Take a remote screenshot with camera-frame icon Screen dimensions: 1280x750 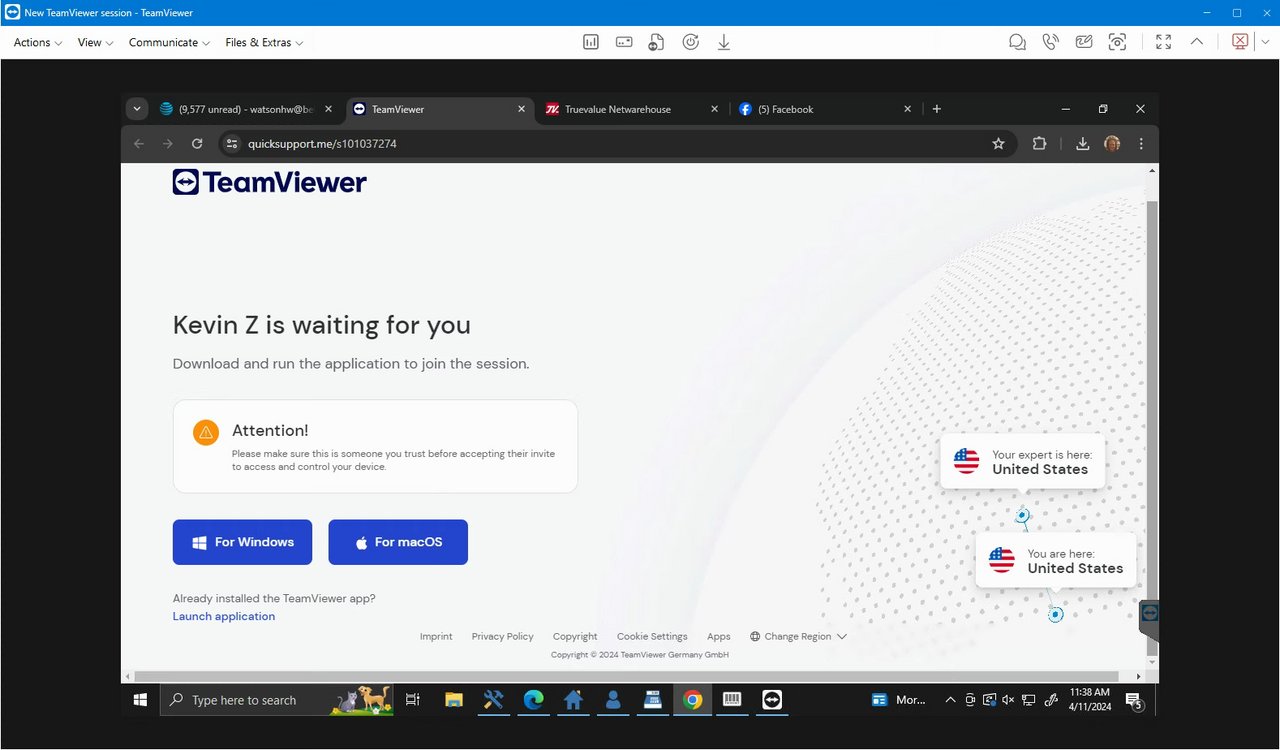point(1117,42)
